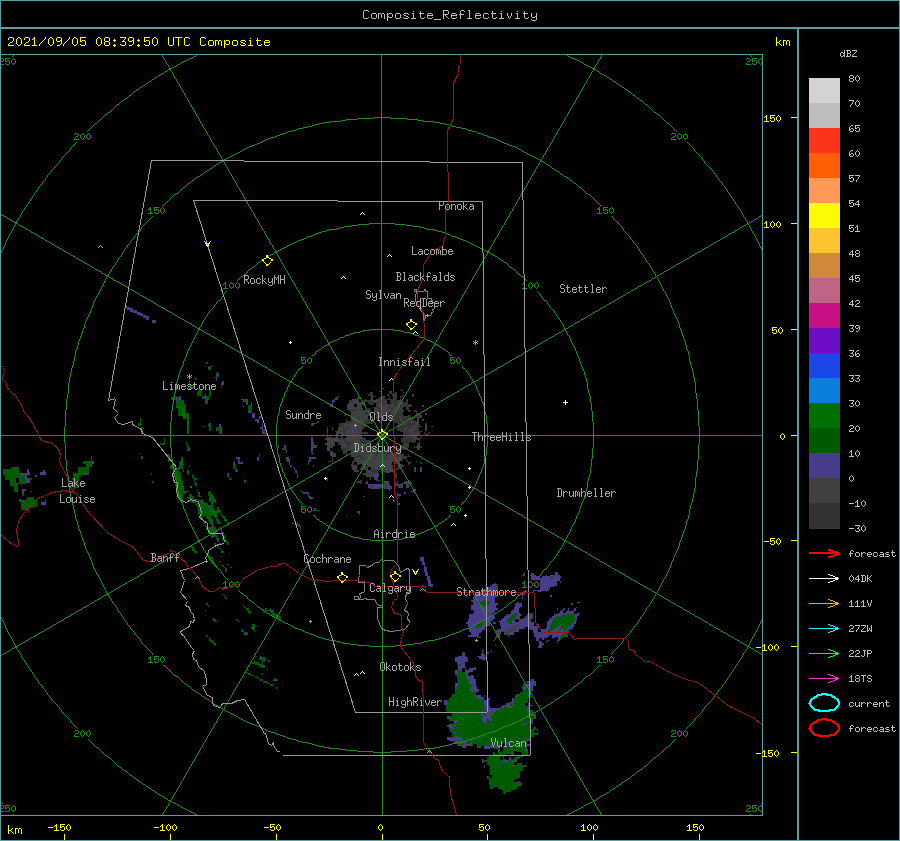Select the 54 dBZ yellow color swatch
Screen dimensions: 900x841
pos(824,215)
